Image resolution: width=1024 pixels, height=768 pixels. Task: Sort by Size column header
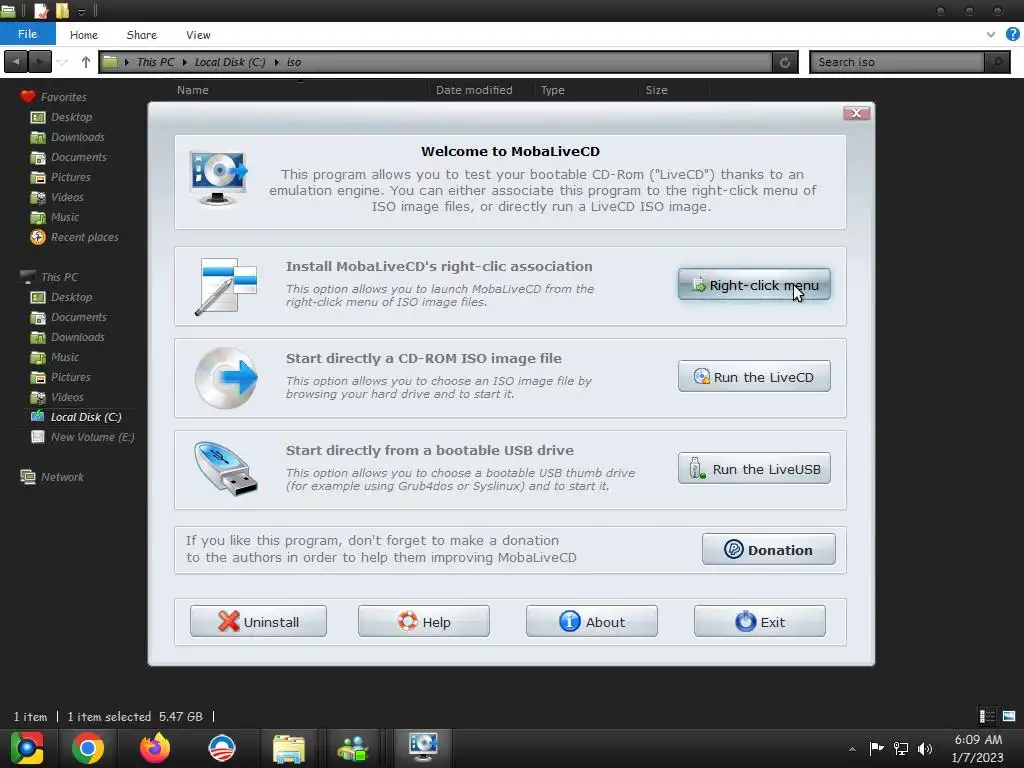click(x=656, y=90)
